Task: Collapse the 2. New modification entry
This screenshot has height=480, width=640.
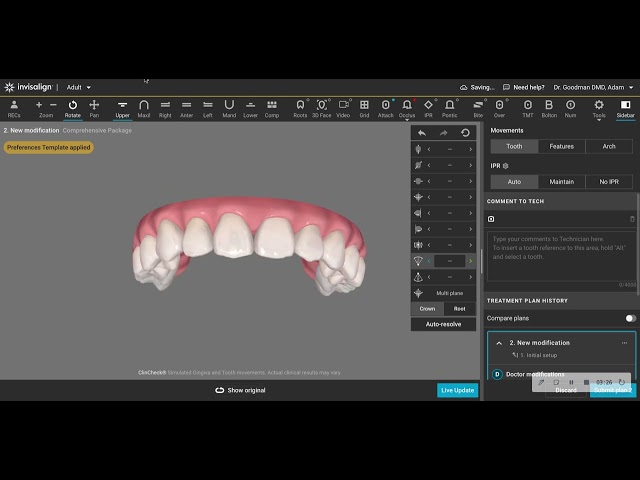Action: click(499, 343)
